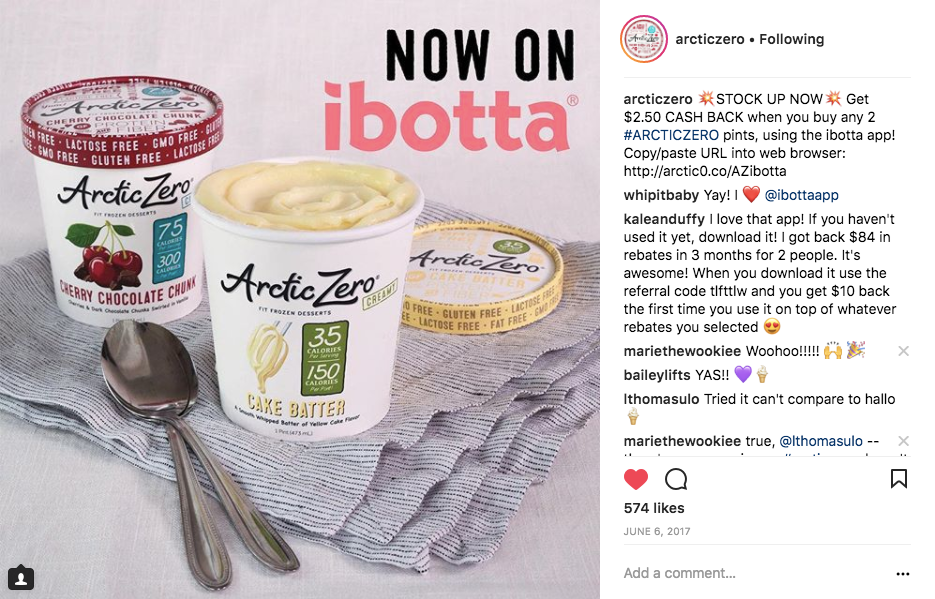The height and width of the screenshot is (599, 935).
Task: Visit the @ibottaapp mention
Action: click(x=801, y=195)
